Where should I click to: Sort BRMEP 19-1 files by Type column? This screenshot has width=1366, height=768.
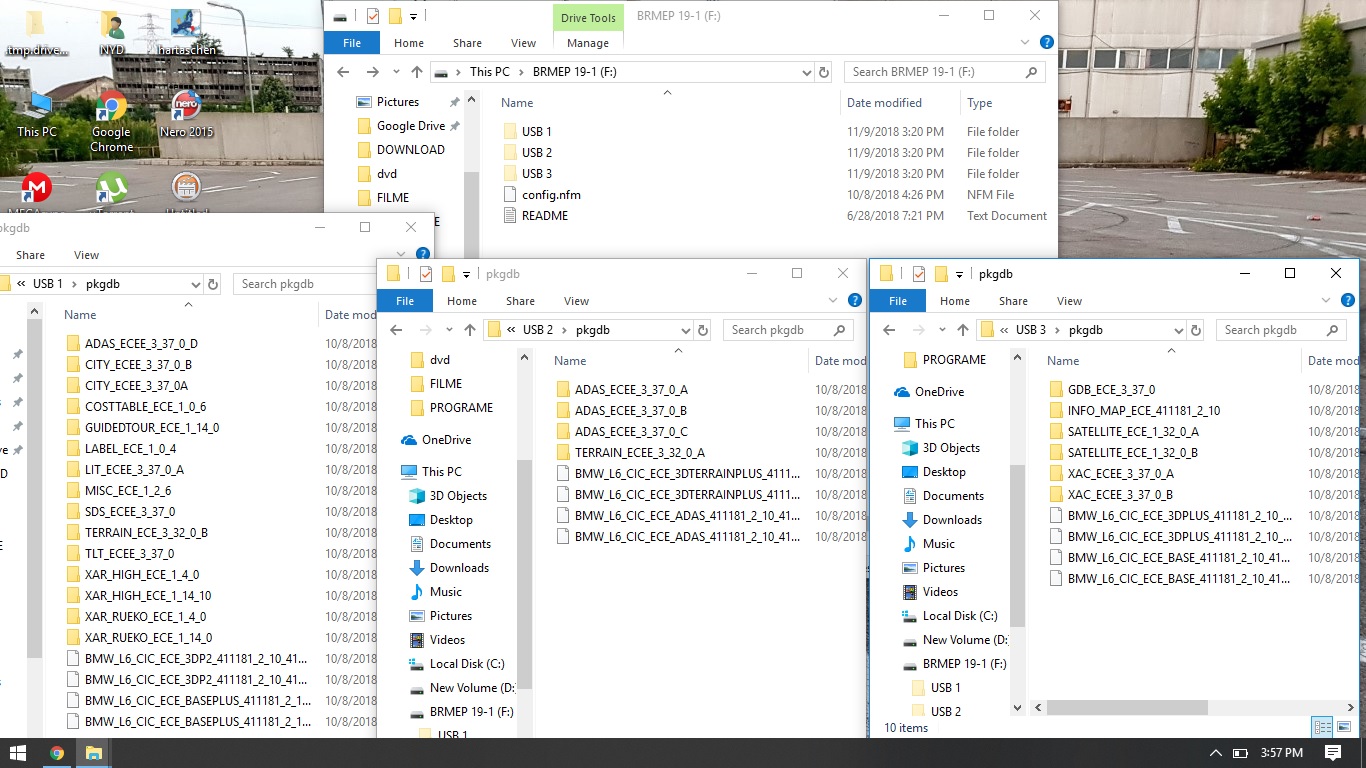[x=980, y=103]
